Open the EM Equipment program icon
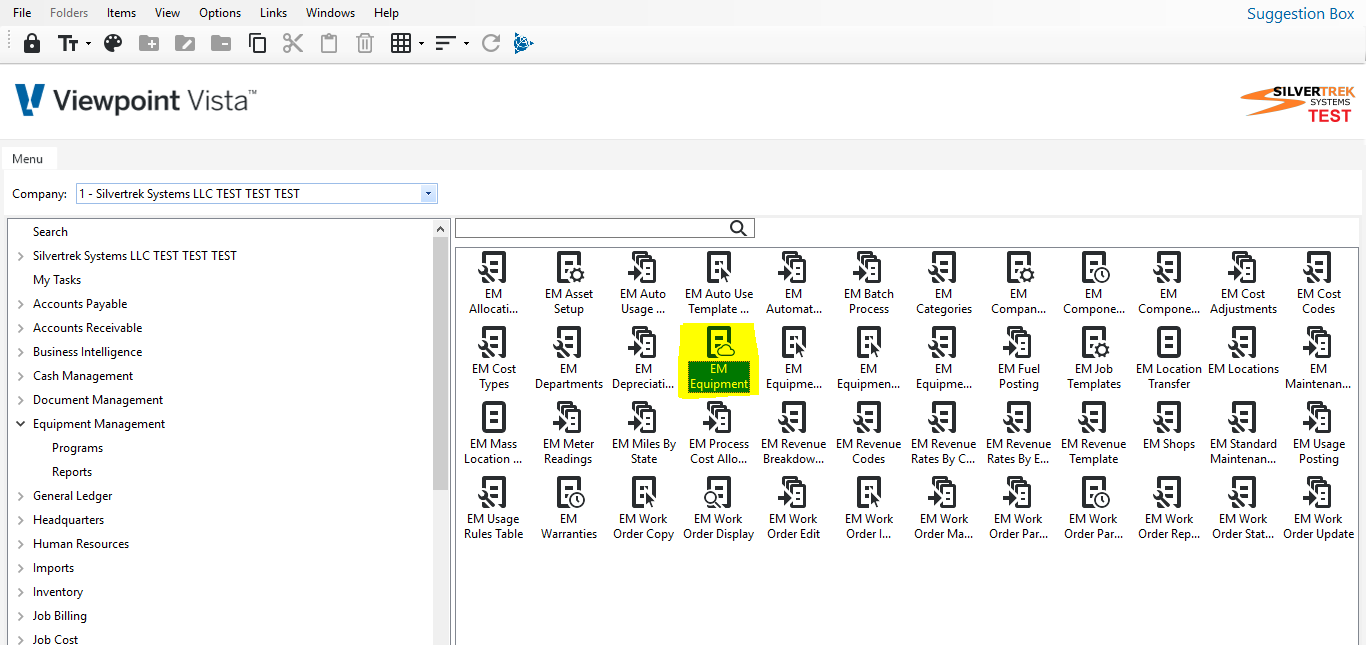 click(719, 359)
